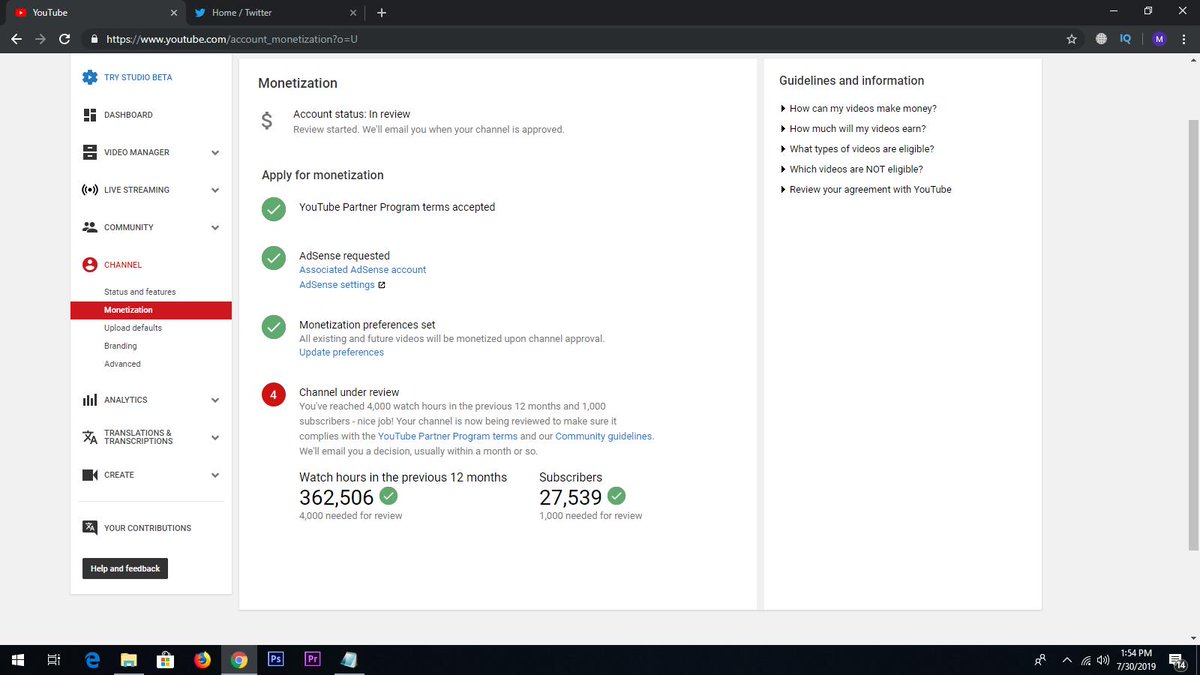Click the IQ extension icon in toolbar
The width and height of the screenshot is (1200, 675).
click(x=1125, y=39)
